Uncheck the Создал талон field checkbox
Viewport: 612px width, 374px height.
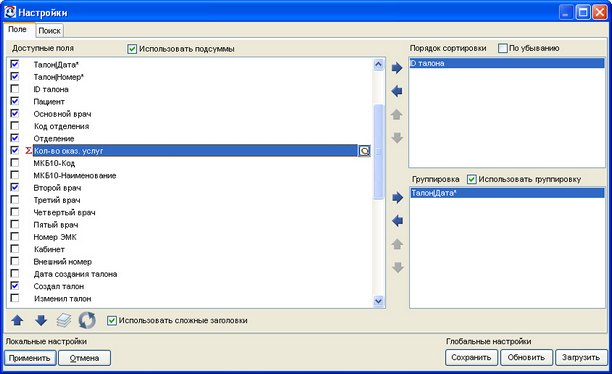(x=14, y=286)
